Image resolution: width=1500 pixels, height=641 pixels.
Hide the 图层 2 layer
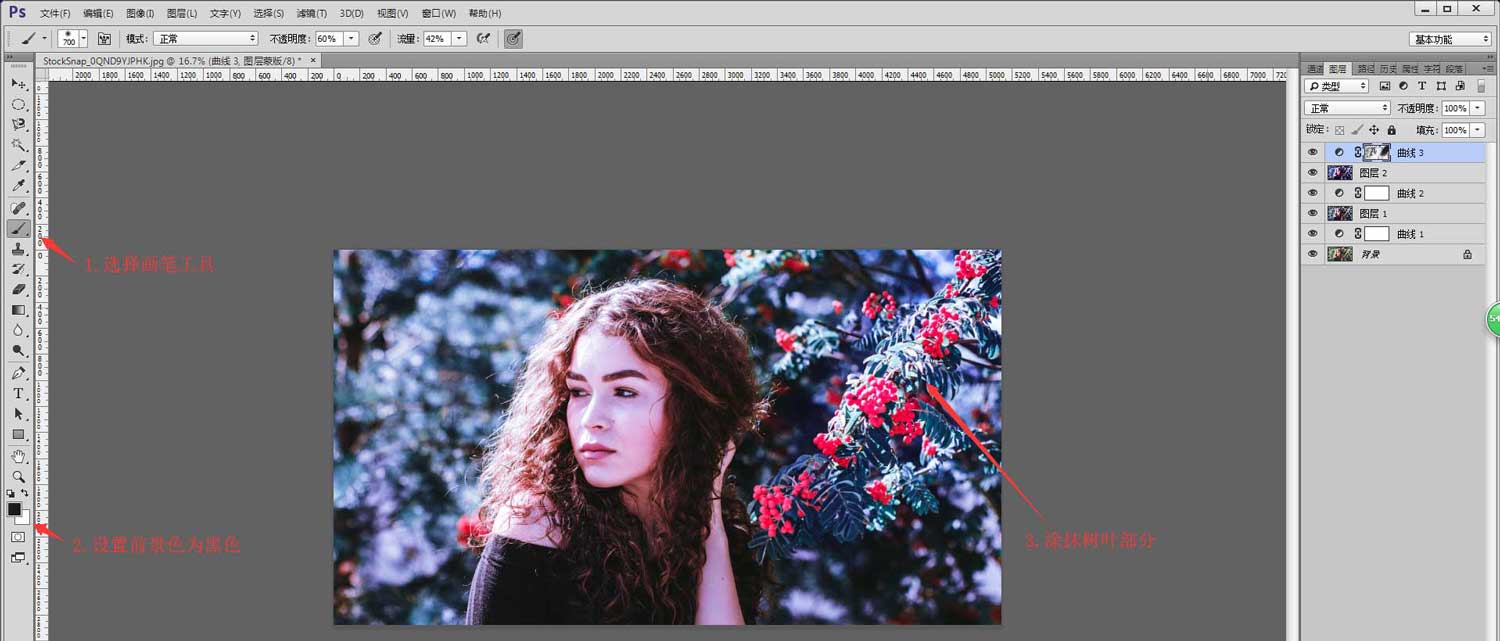tap(1313, 173)
